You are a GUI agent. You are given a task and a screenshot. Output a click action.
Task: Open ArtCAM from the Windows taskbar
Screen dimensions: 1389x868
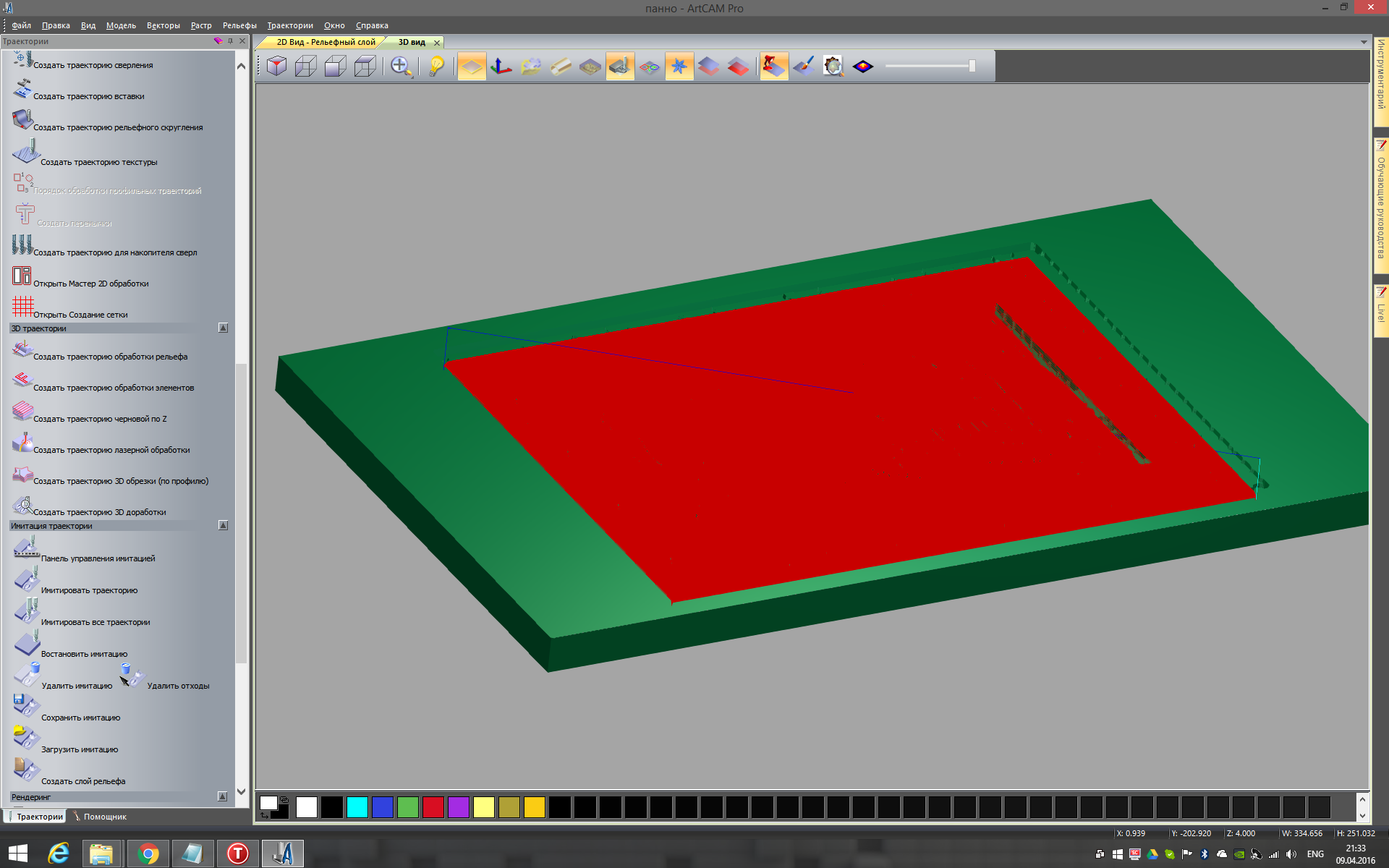tap(282, 854)
